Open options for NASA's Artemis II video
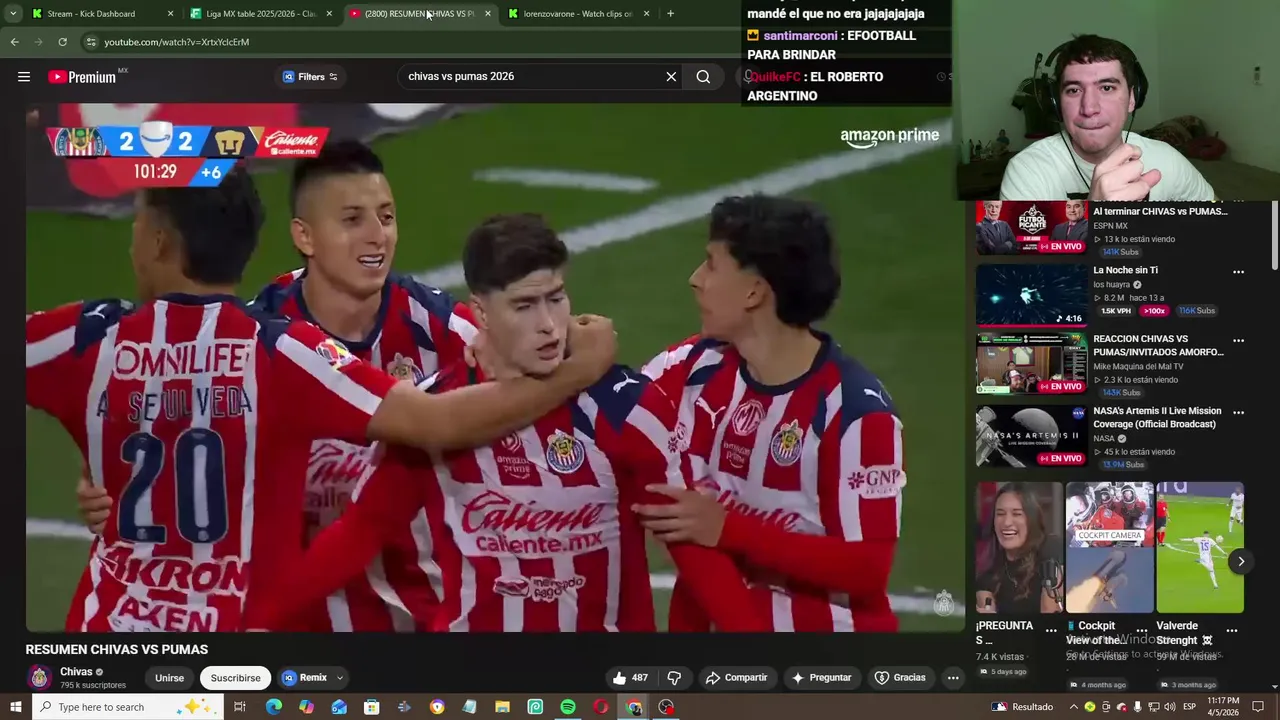 (x=1238, y=413)
